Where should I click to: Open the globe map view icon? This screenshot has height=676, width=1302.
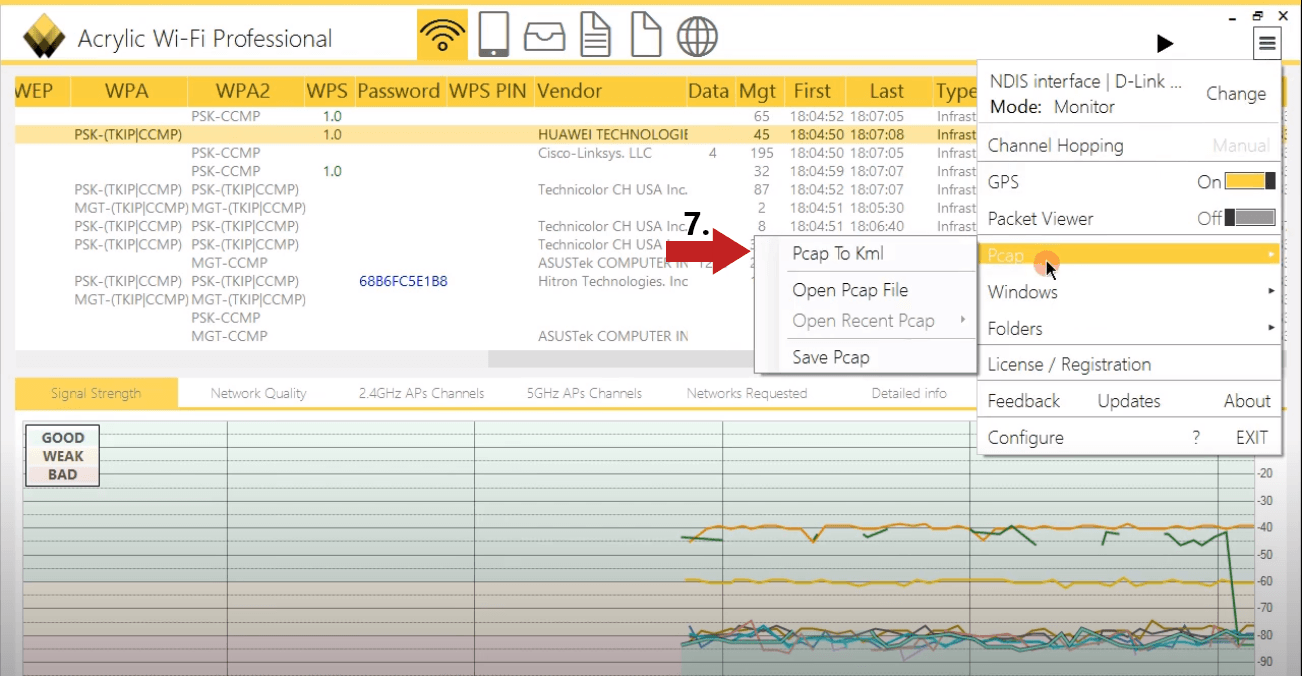click(697, 37)
